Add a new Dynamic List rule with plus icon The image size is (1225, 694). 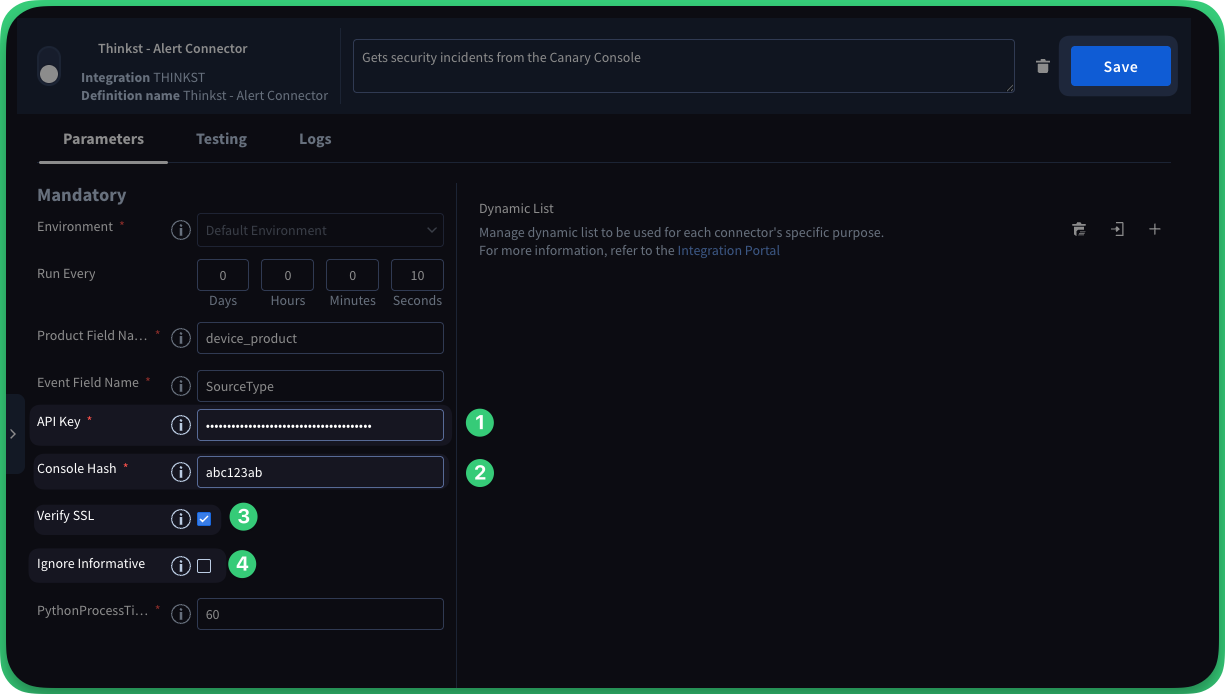point(1155,229)
